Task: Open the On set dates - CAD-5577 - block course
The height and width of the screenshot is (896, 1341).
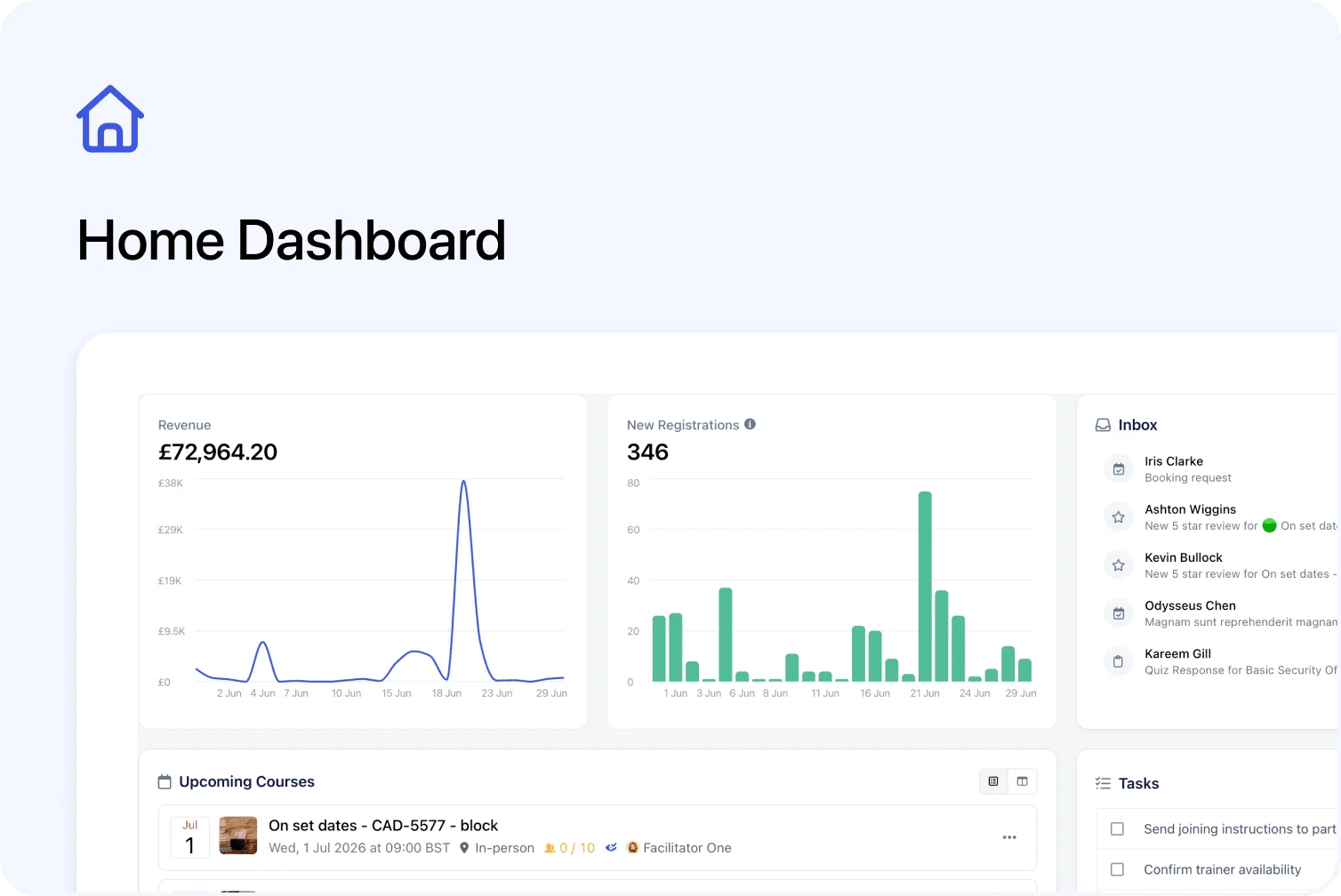Action: coord(383,826)
